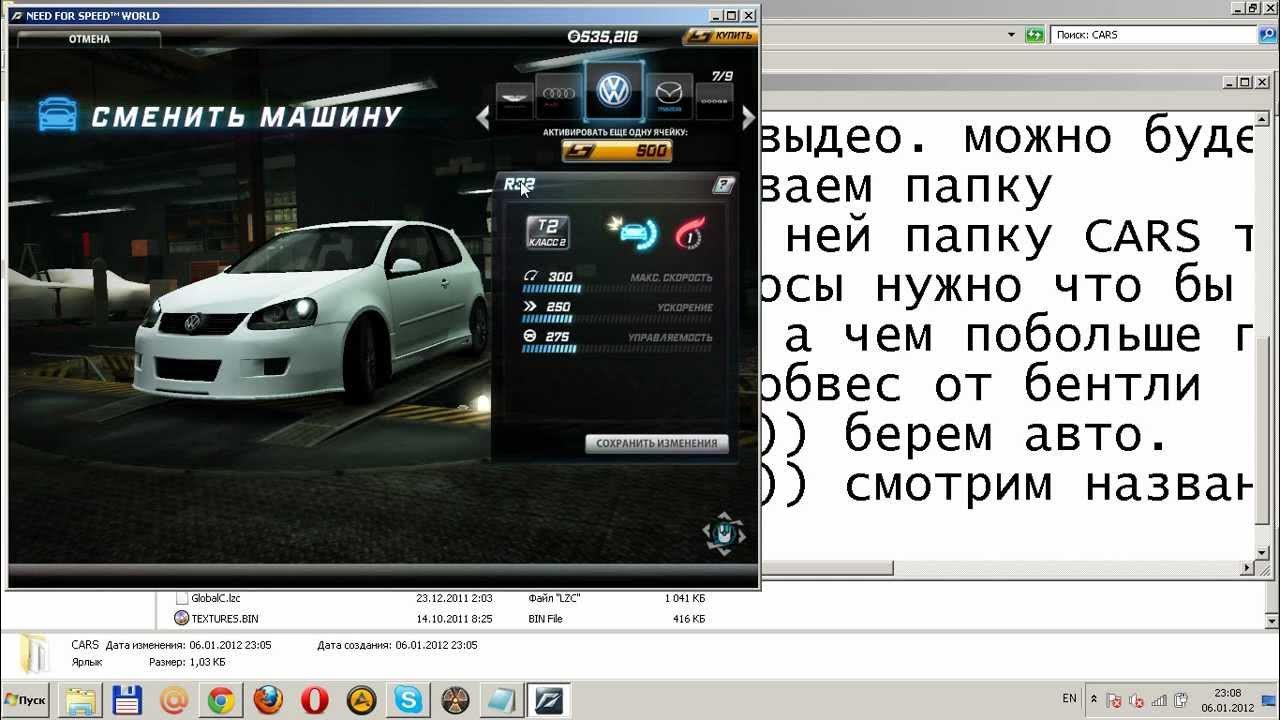Image resolution: width=1280 pixels, height=720 pixels.
Task: Click the 7/9 car slot counter
Action: pos(721,76)
